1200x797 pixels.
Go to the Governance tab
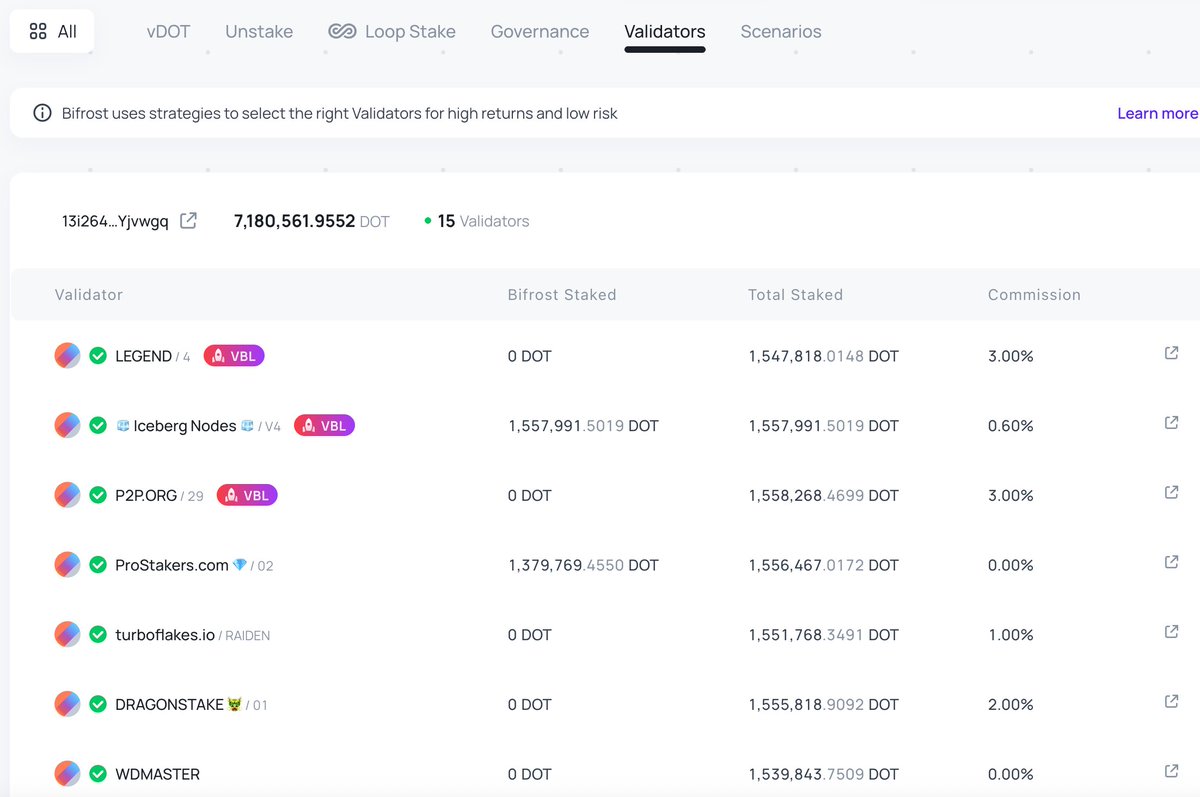point(540,31)
